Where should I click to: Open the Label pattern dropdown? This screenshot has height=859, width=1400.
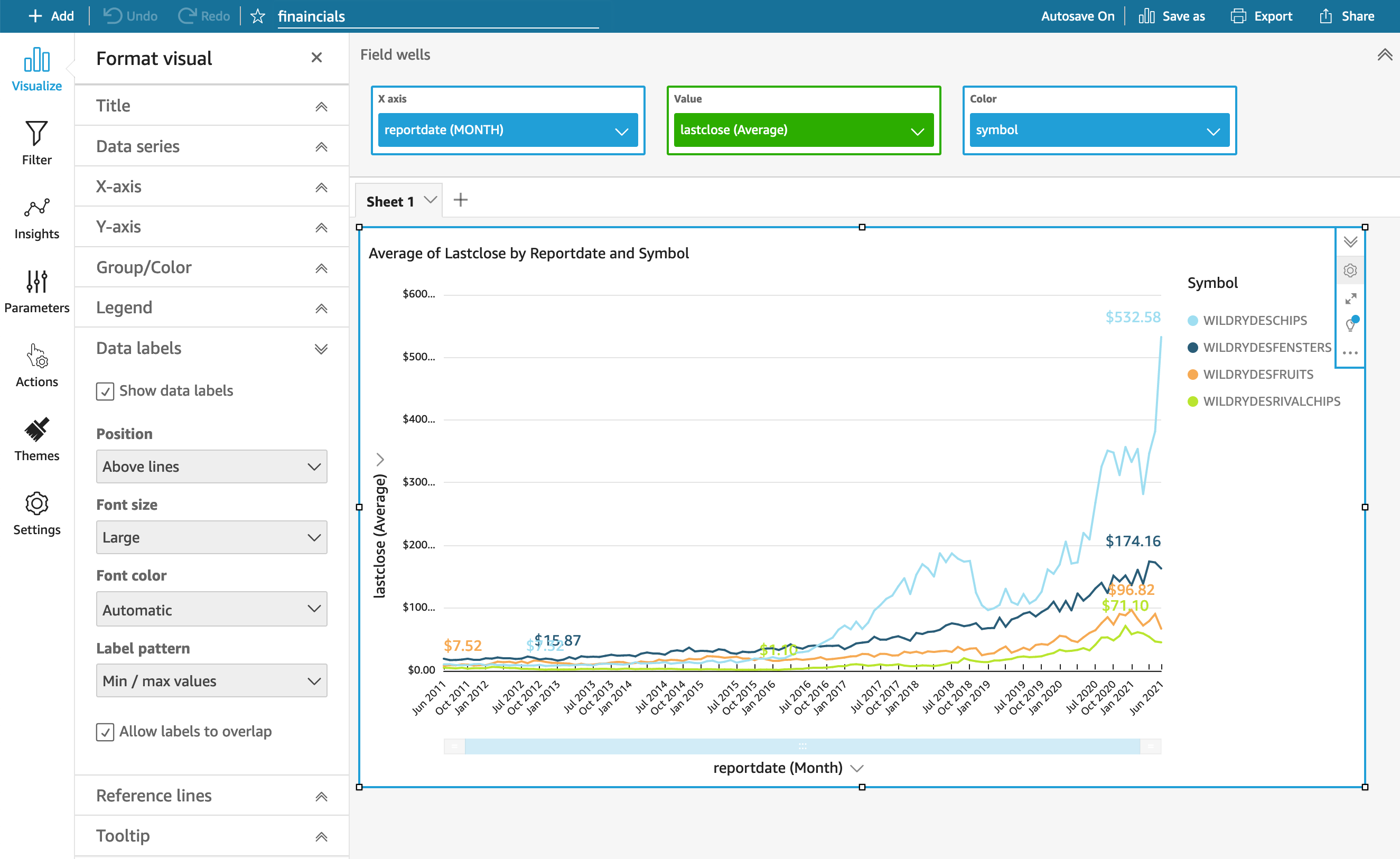[211, 680]
